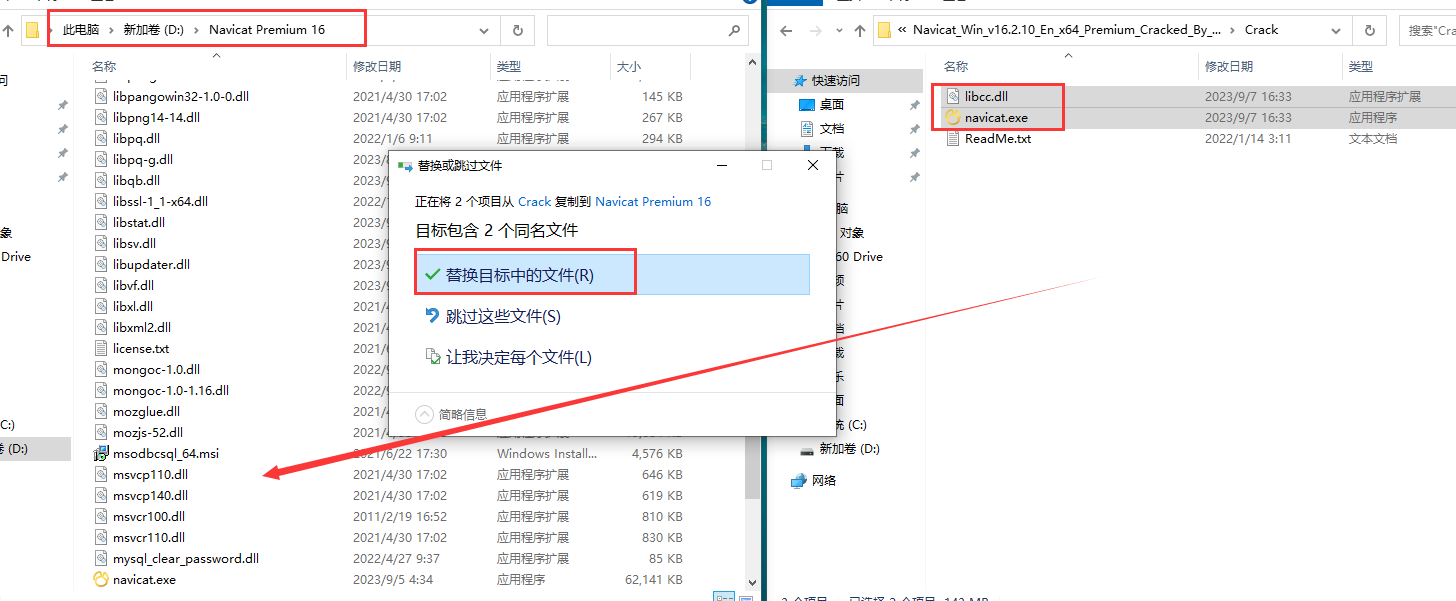Screen dimensions: 1456x601
Task: Click the Crack source link in the dialog
Action: pyautogui.click(x=535, y=201)
